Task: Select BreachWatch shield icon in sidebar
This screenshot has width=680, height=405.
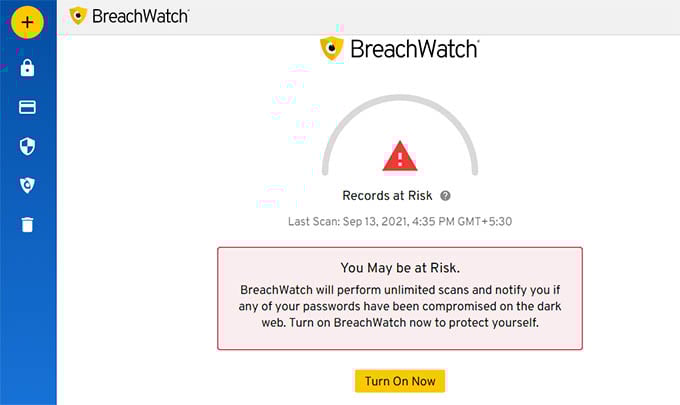Action: point(27,185)
